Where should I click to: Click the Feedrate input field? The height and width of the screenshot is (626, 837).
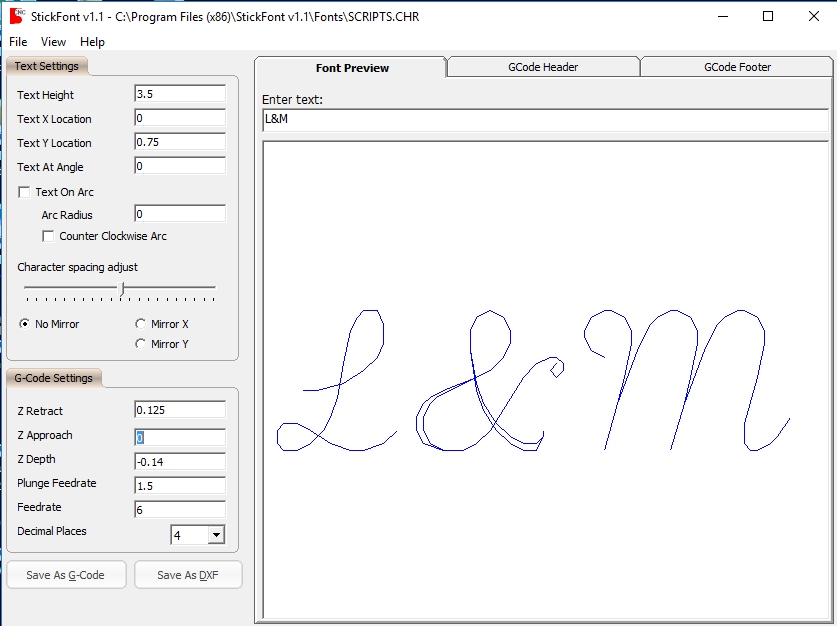pos(180,510)
